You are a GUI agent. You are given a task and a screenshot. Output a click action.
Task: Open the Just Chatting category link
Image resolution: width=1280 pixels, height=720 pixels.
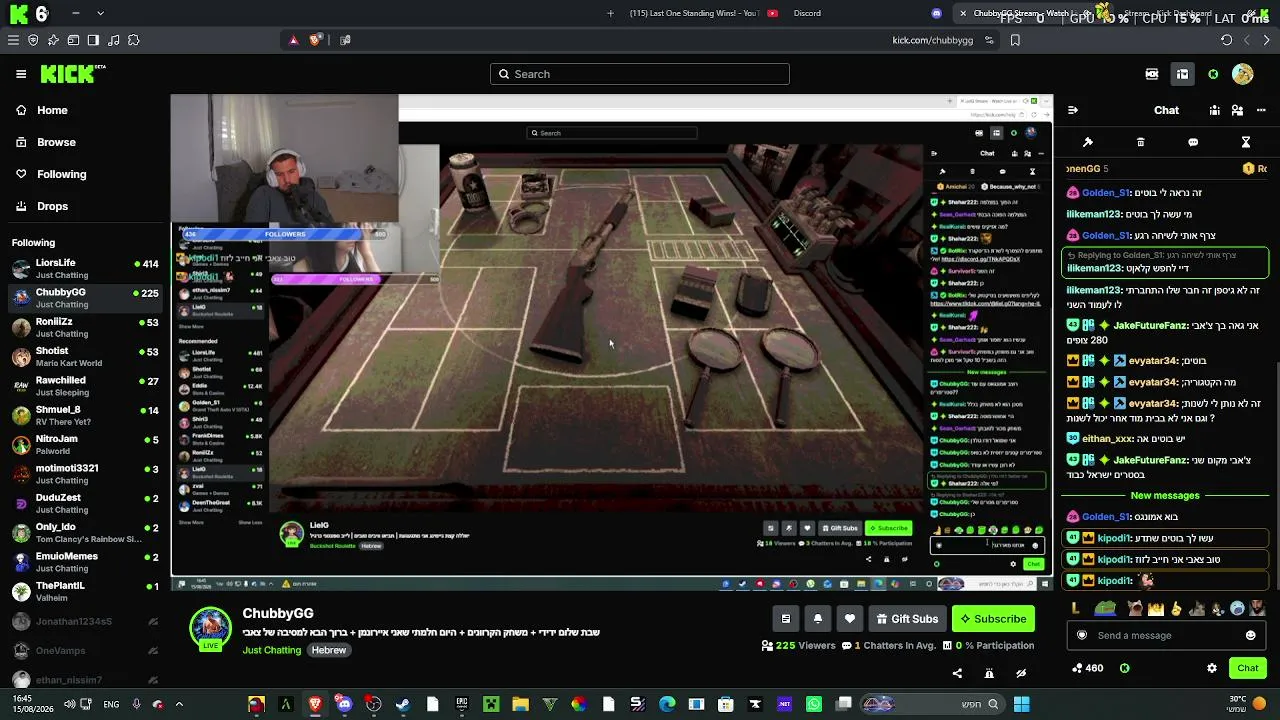pyautogui.click(x=271, y=650)
